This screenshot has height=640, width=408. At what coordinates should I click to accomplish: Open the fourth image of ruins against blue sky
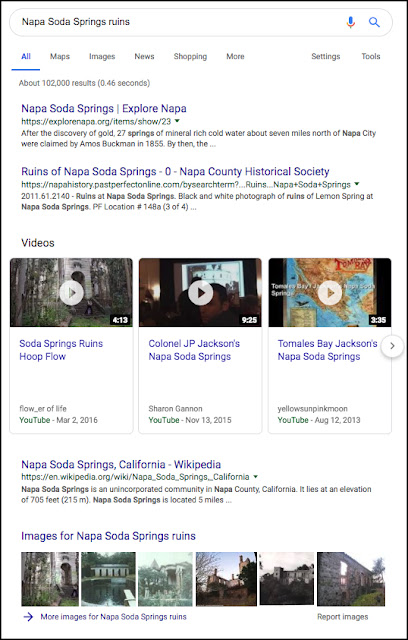click(226, 579)
